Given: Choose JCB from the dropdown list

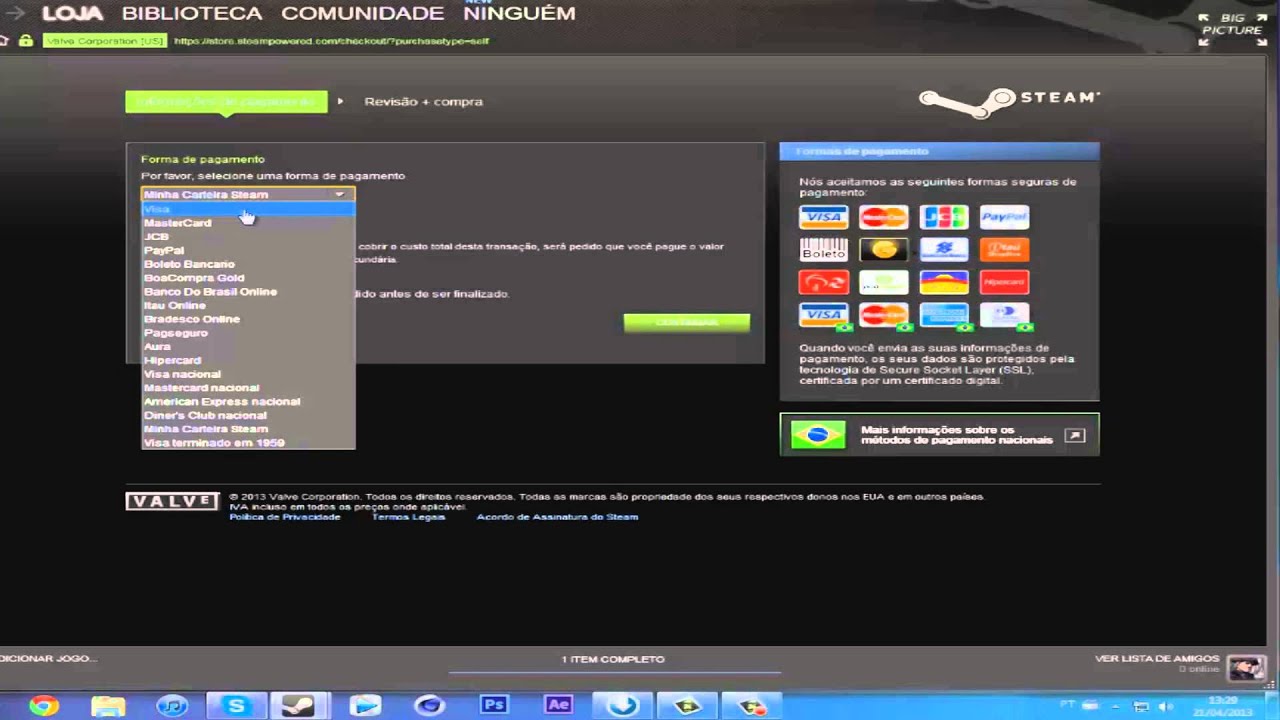Looking at the screenshot, I should click(x=248, y=237).
